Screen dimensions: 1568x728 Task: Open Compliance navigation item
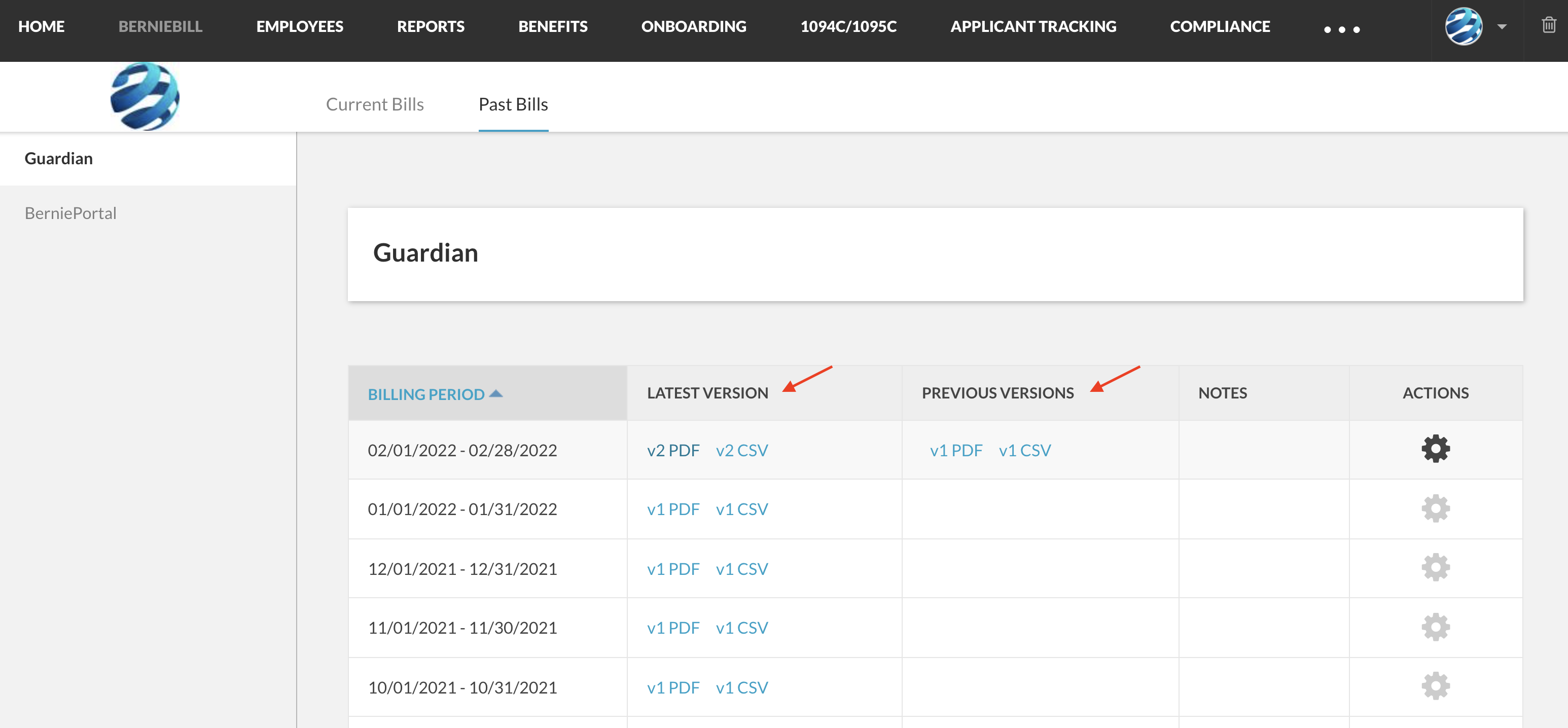1220,26
